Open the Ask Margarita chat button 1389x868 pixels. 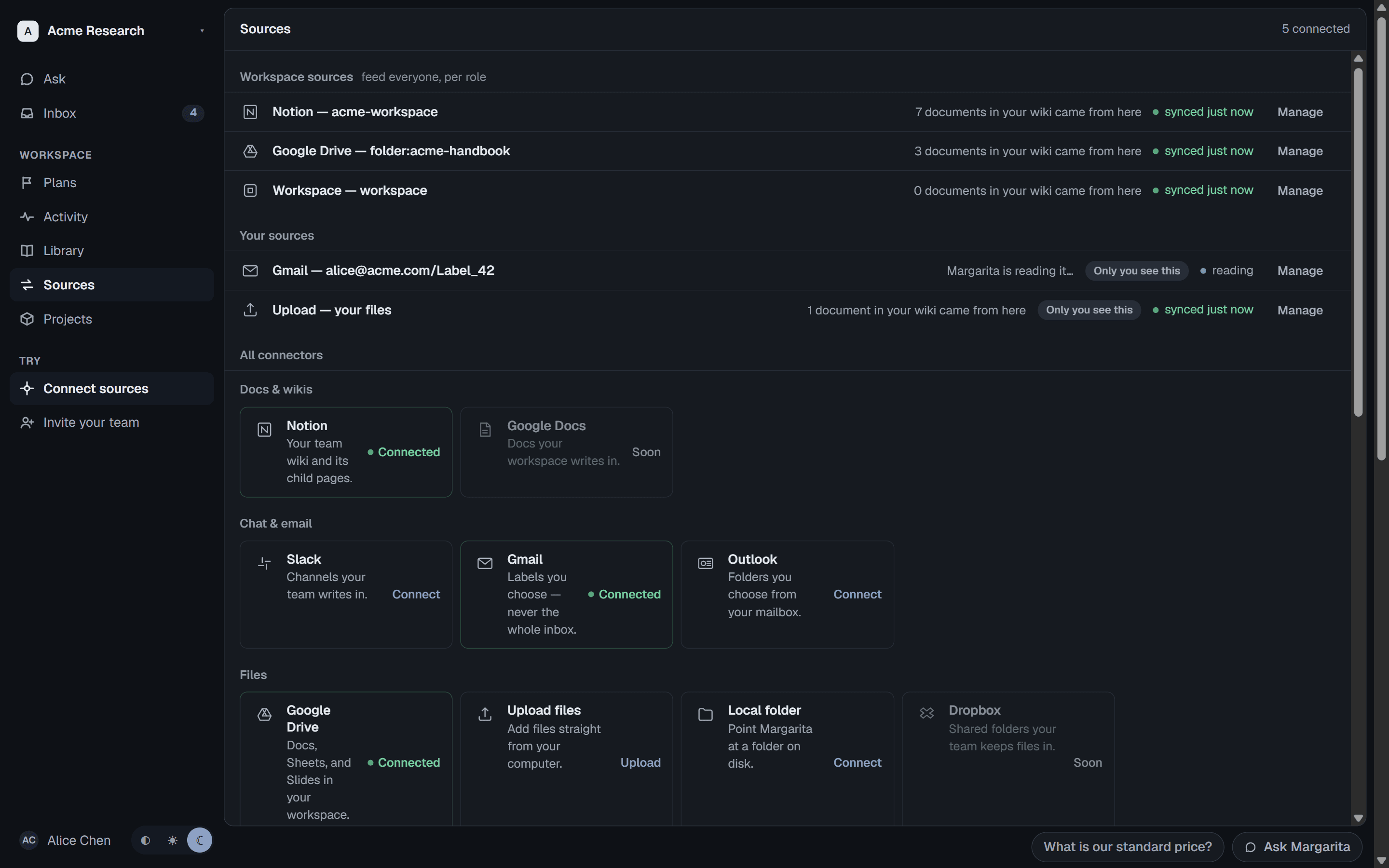point(1296,847)
